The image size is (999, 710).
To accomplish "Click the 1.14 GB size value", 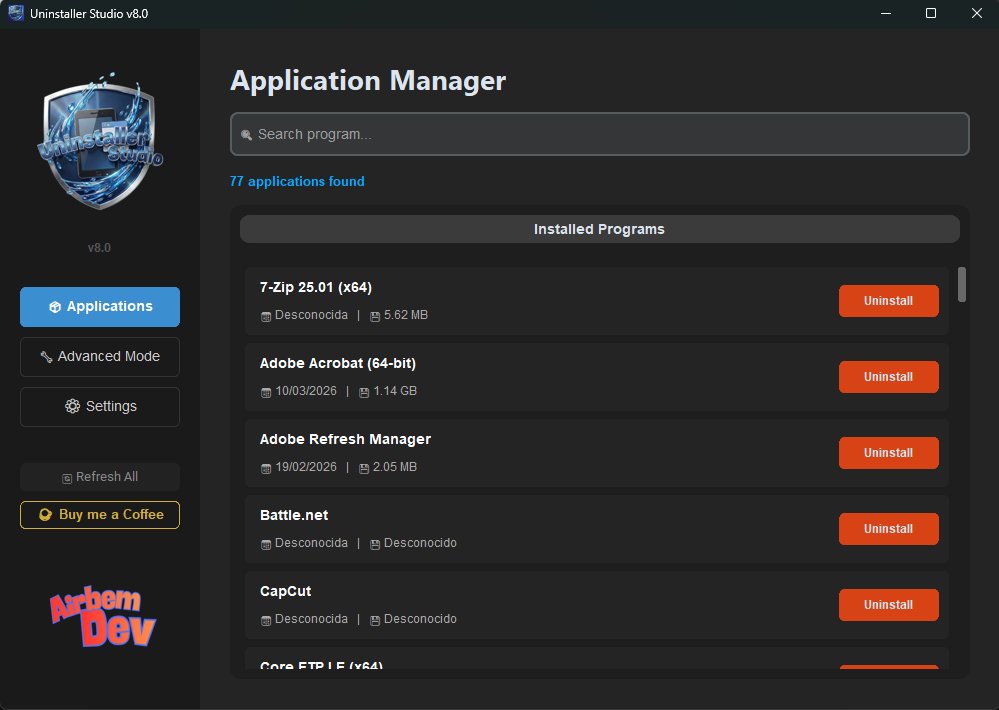I will (x=395, y=391).
